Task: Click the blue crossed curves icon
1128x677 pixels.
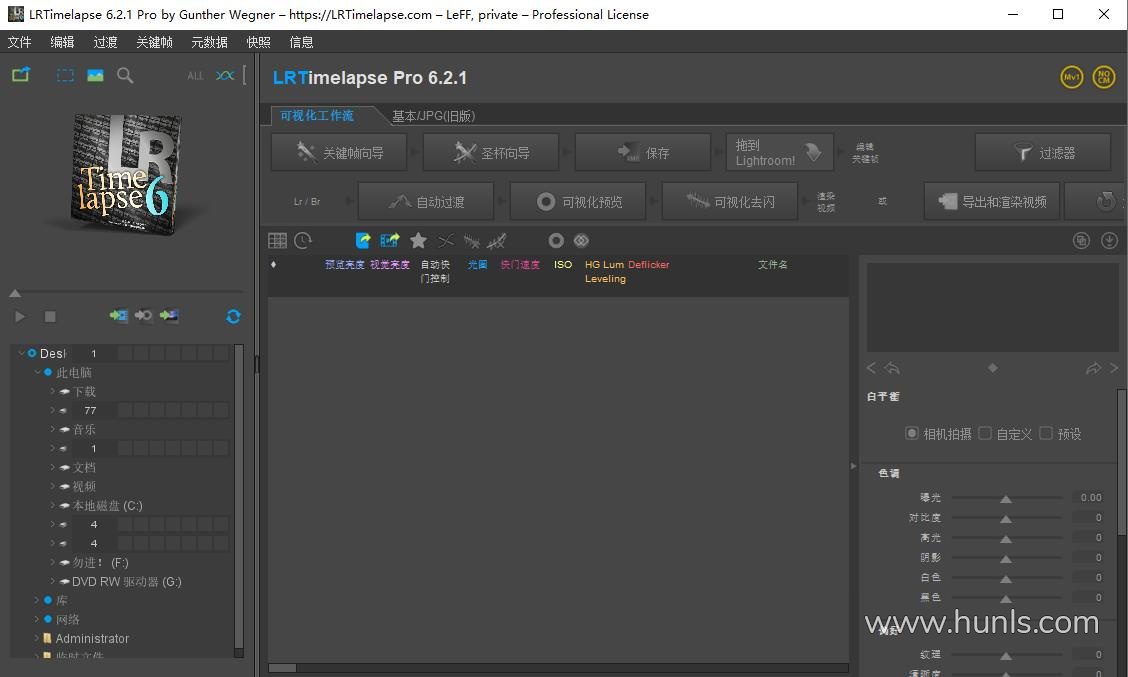Action: click(x=224, y=75)
